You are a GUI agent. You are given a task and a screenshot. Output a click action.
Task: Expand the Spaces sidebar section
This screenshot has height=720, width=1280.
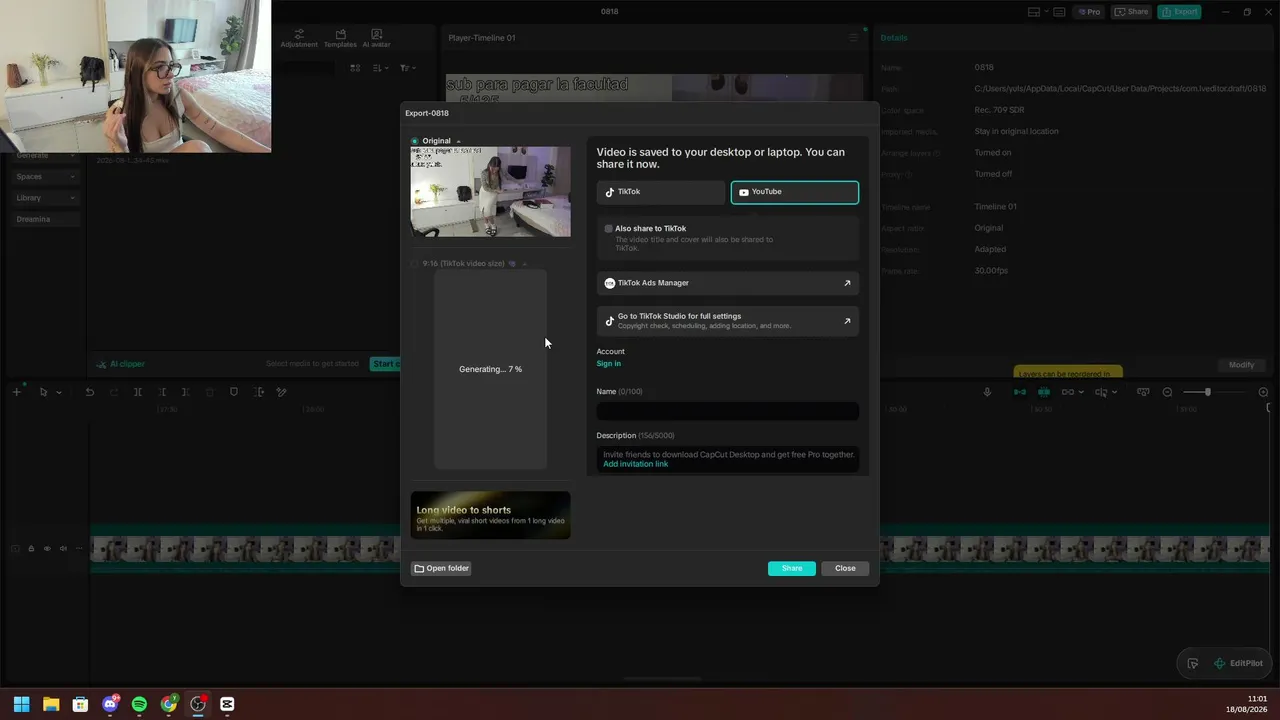point(46,177)
